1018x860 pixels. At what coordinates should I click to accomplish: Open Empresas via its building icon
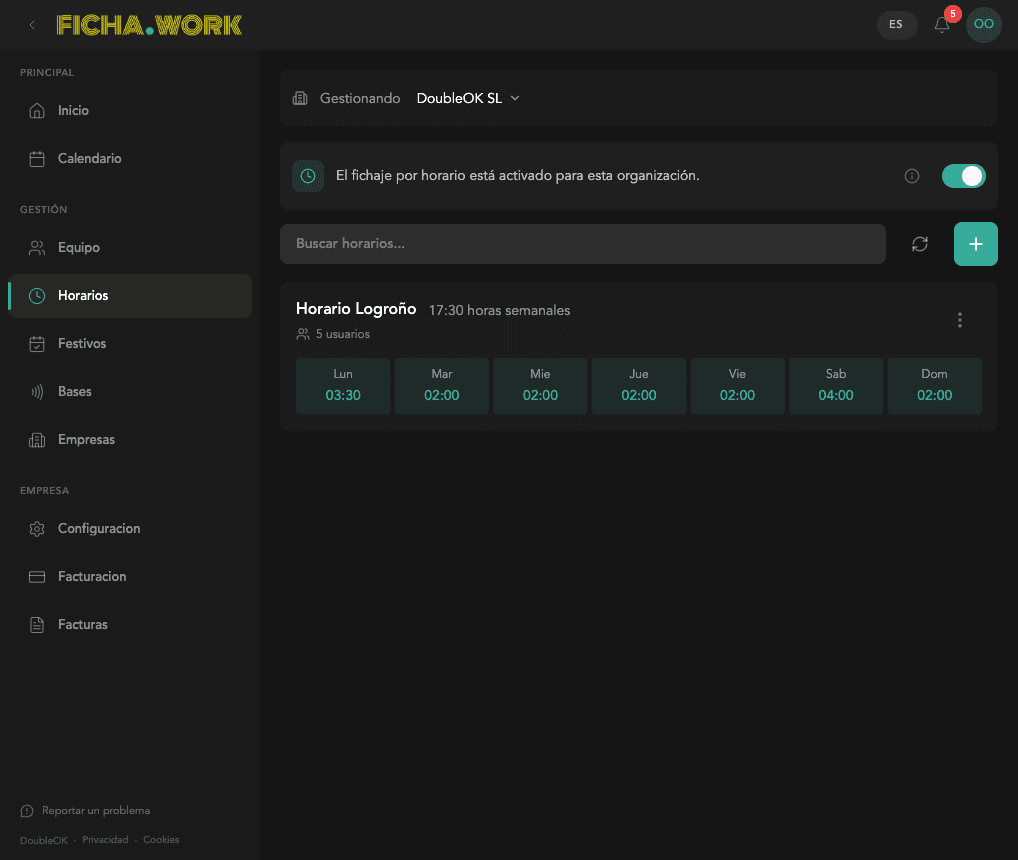coord(38,439)
